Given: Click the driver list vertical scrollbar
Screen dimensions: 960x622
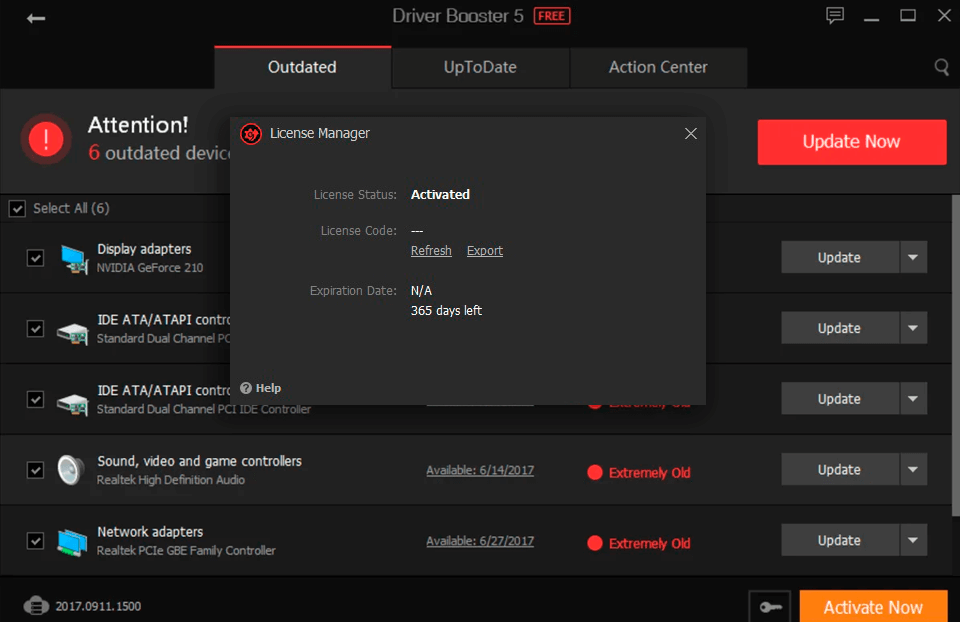Looking at the screenshot, I should (955, 355).
